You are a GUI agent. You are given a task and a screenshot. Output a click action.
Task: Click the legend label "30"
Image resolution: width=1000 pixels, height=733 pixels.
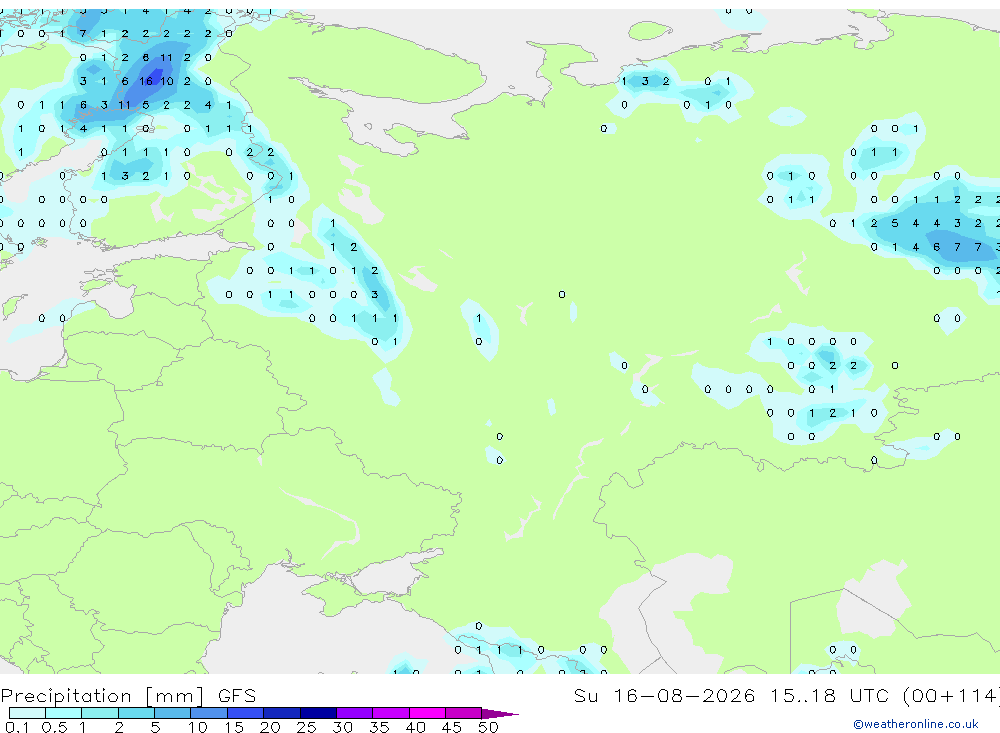click(x=342, y=727)
